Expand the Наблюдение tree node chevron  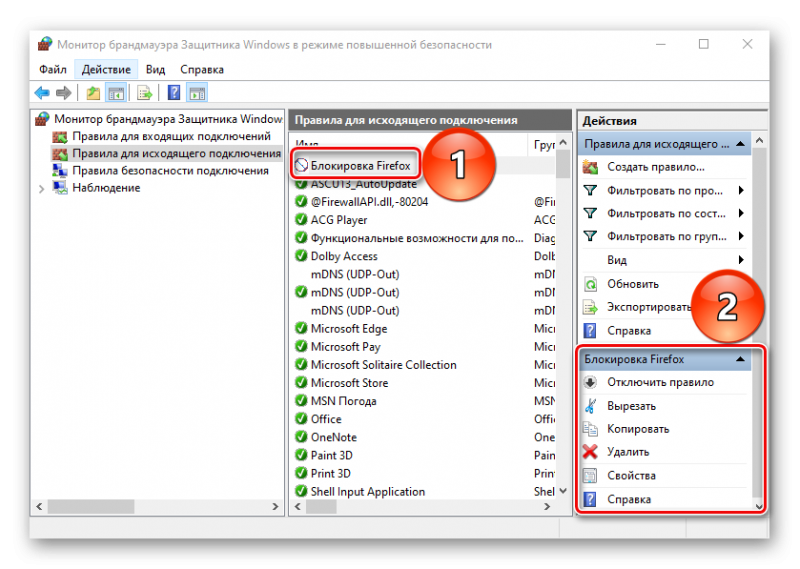[41, 189]
